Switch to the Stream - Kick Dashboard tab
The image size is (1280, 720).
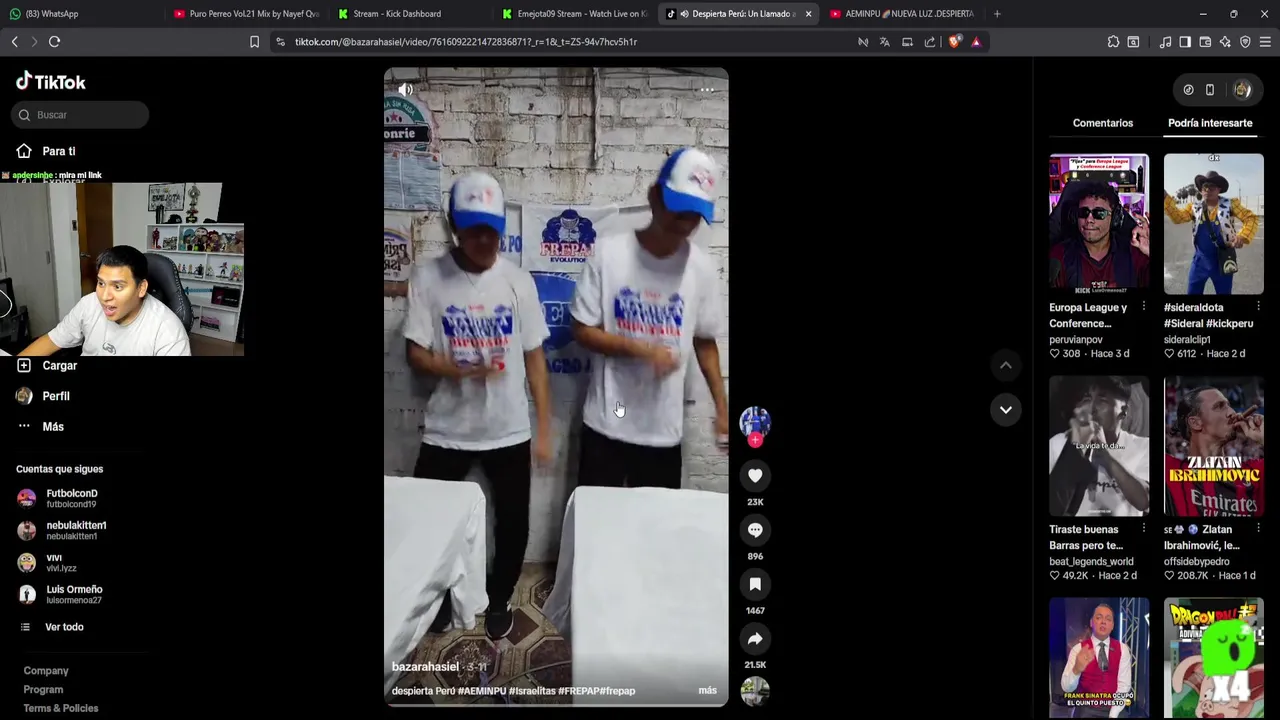[410, 14]
